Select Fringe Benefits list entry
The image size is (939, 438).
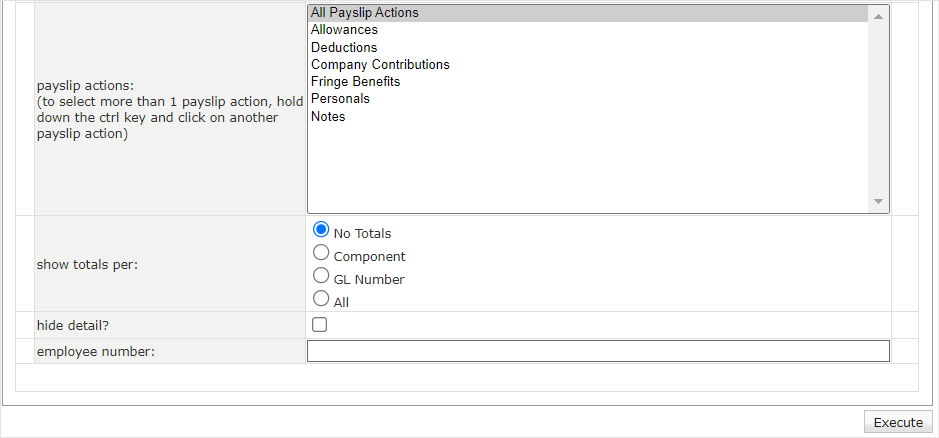click(355, 81)
